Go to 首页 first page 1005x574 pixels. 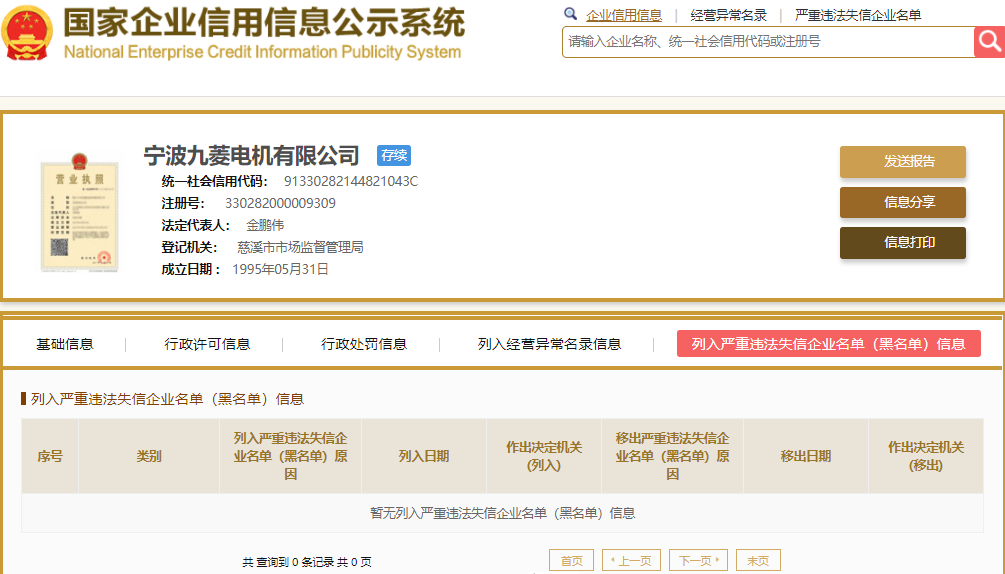(x=571, y=561)
